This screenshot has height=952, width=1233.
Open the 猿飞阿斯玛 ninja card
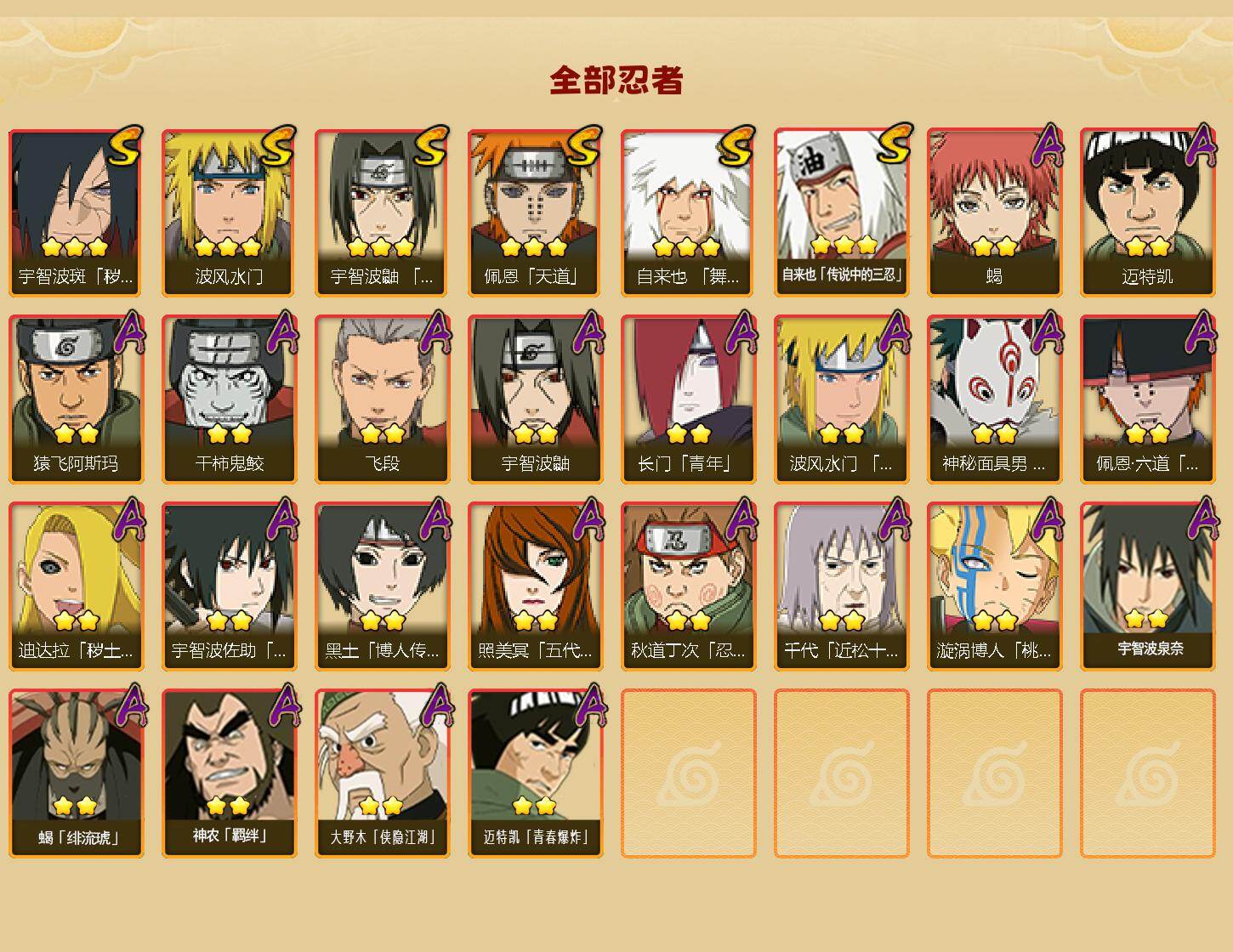[76, 399]
